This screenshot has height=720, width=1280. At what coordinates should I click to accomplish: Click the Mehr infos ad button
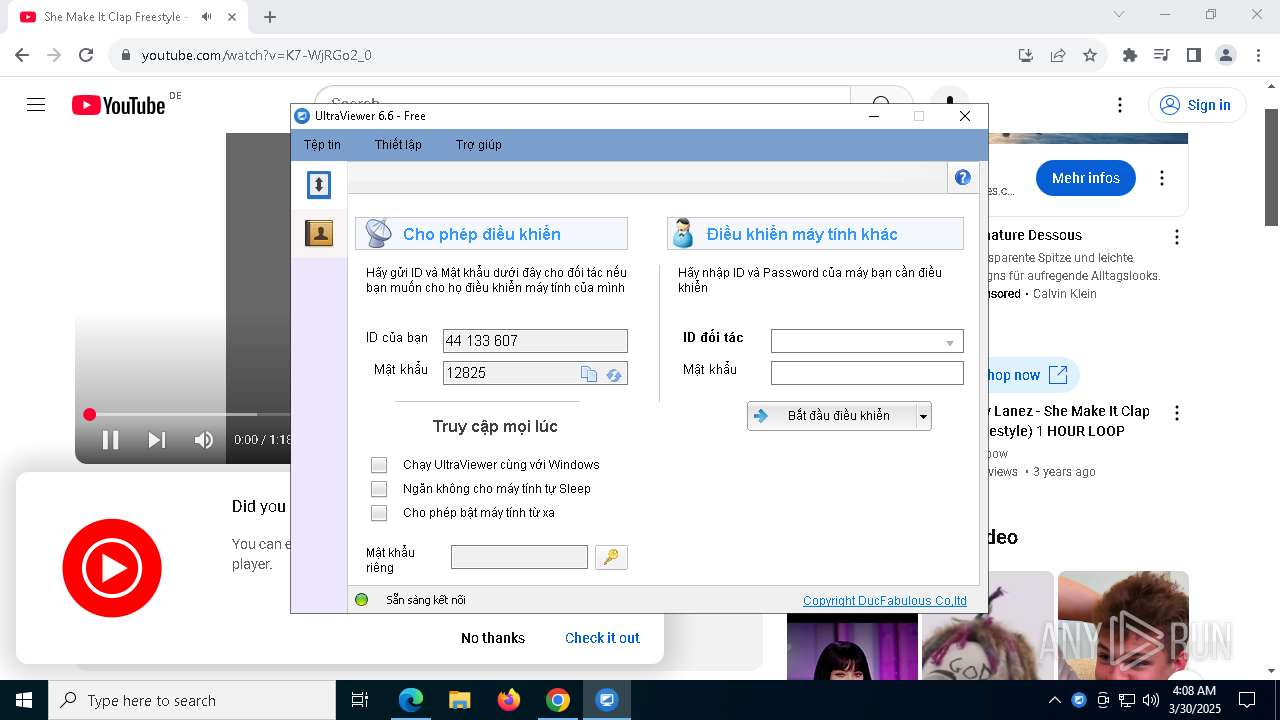click(x=1086, y=178)
